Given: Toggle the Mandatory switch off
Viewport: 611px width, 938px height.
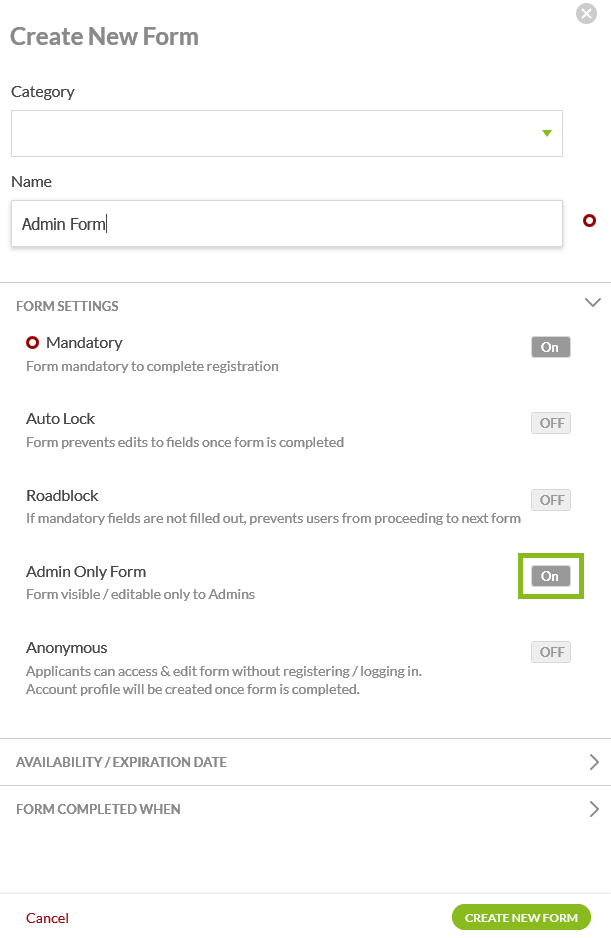Looking at the screenshot, I should coord(550,347).
